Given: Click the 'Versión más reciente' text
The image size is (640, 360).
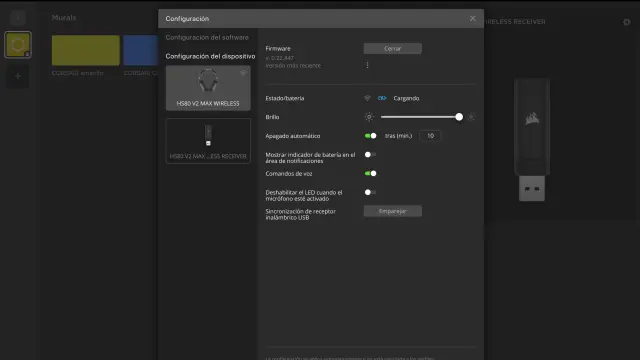Looking at the screenshot, I should (293, 66).
